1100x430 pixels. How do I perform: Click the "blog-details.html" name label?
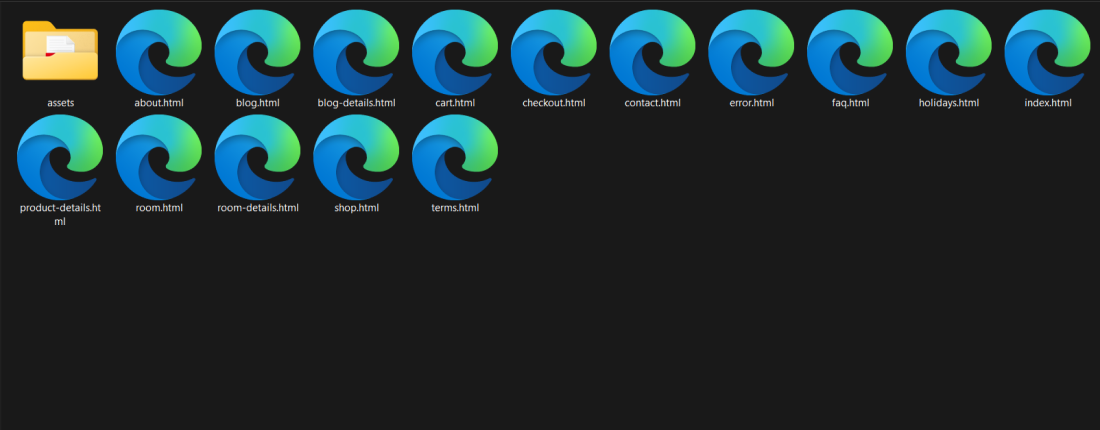click(356, 103)
